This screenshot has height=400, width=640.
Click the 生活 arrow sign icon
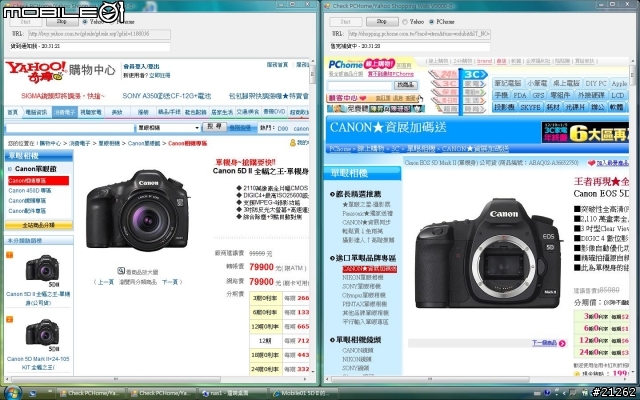click(x=473, y=100)
